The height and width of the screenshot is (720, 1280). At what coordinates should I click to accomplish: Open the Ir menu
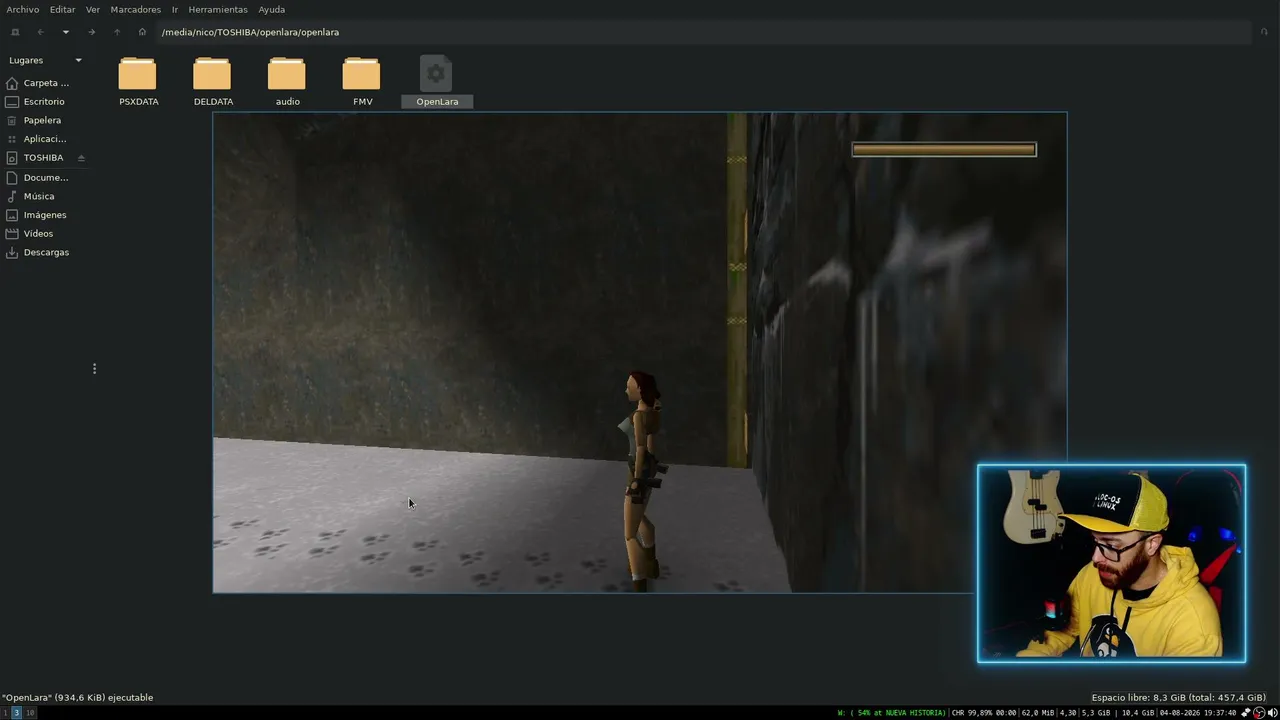tap(174, 9)
